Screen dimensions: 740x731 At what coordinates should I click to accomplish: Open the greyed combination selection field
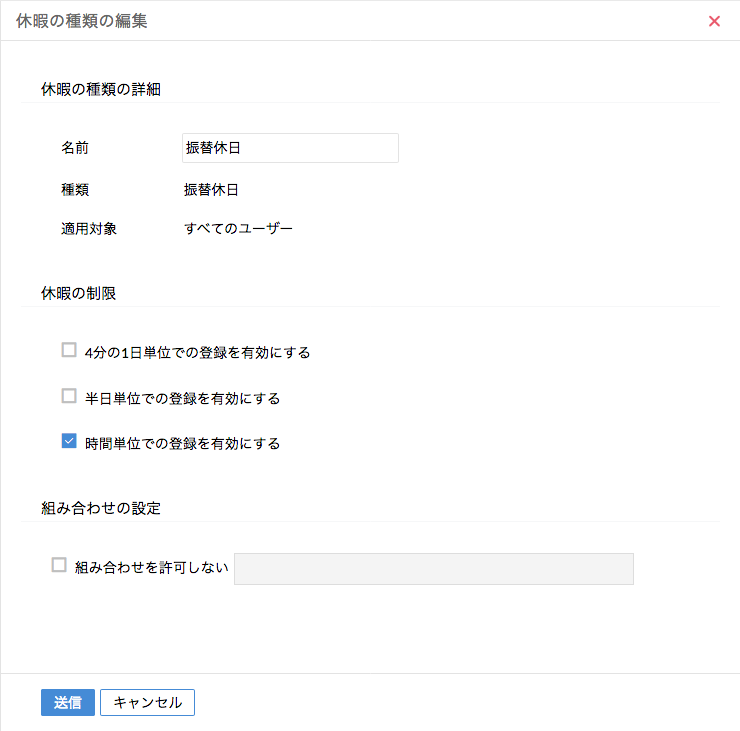[433, 568]
